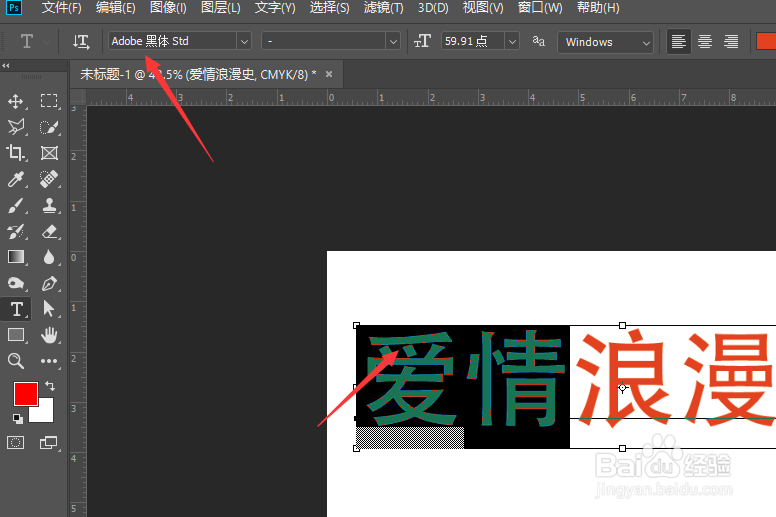Select the Eyedropper tool

click(16, 179)
